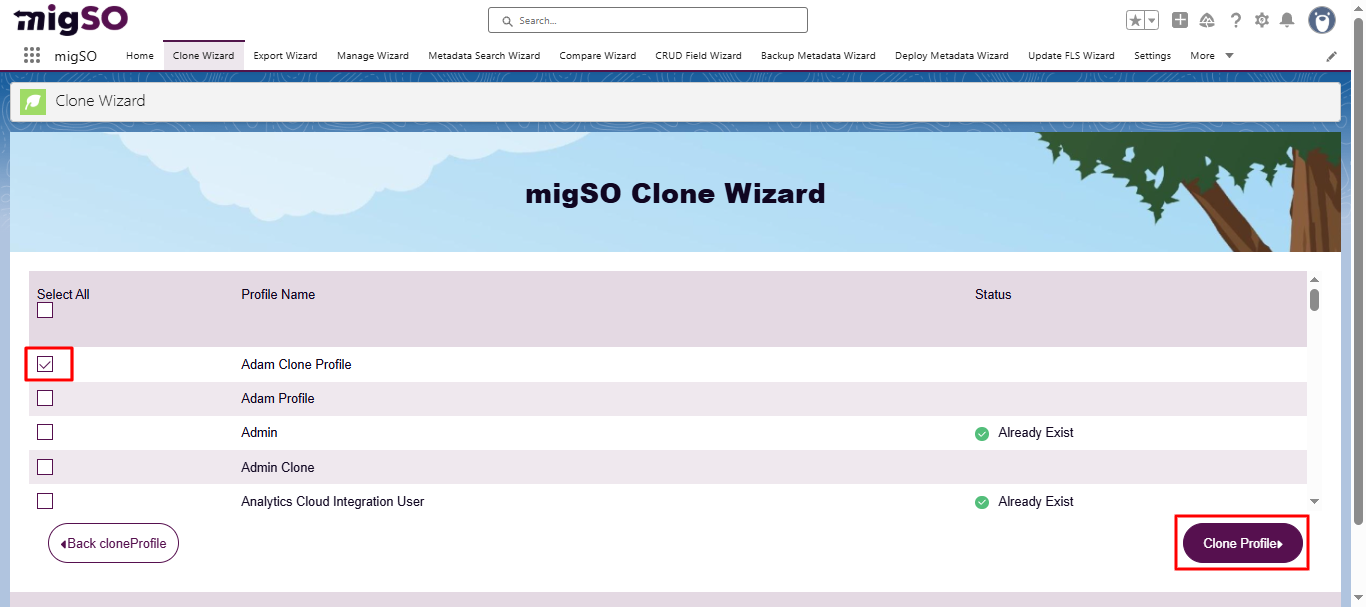Click the Analytics Cloud Integration User status icon
Image resolution: width=1366 pixels, height=607 pixels.
(x=982, y=502)
